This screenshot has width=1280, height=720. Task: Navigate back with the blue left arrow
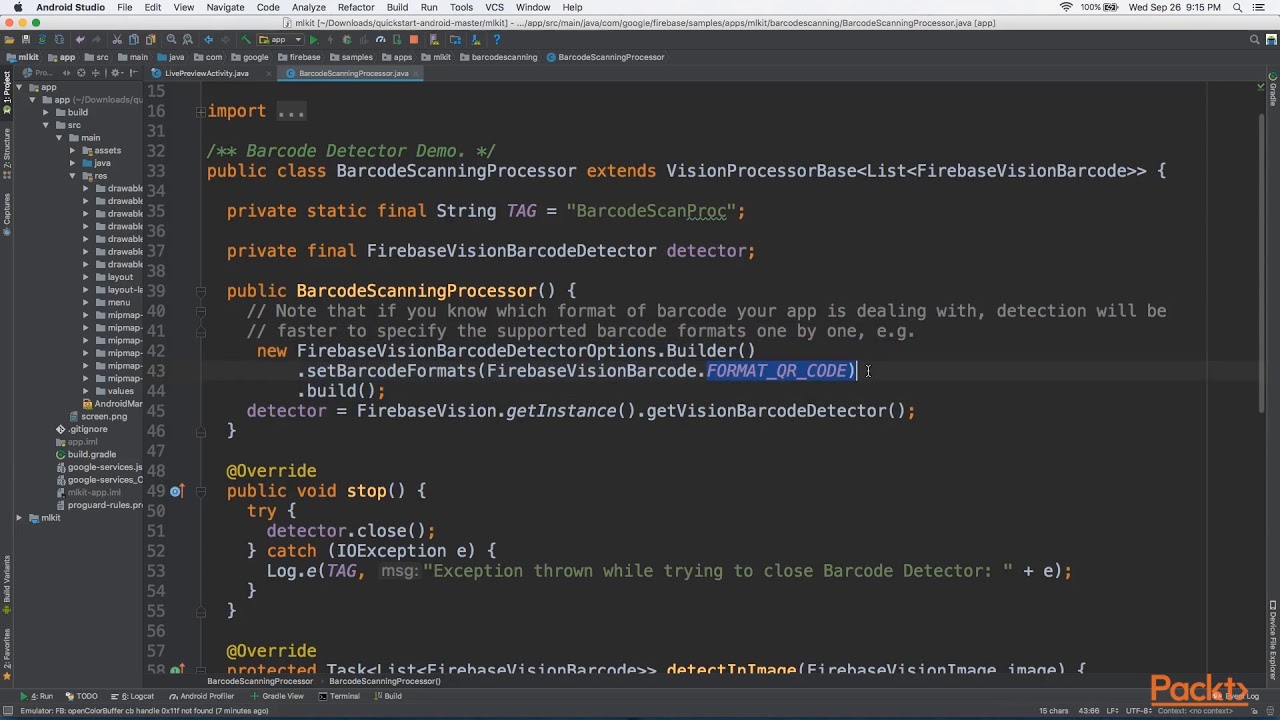(208, 40)
